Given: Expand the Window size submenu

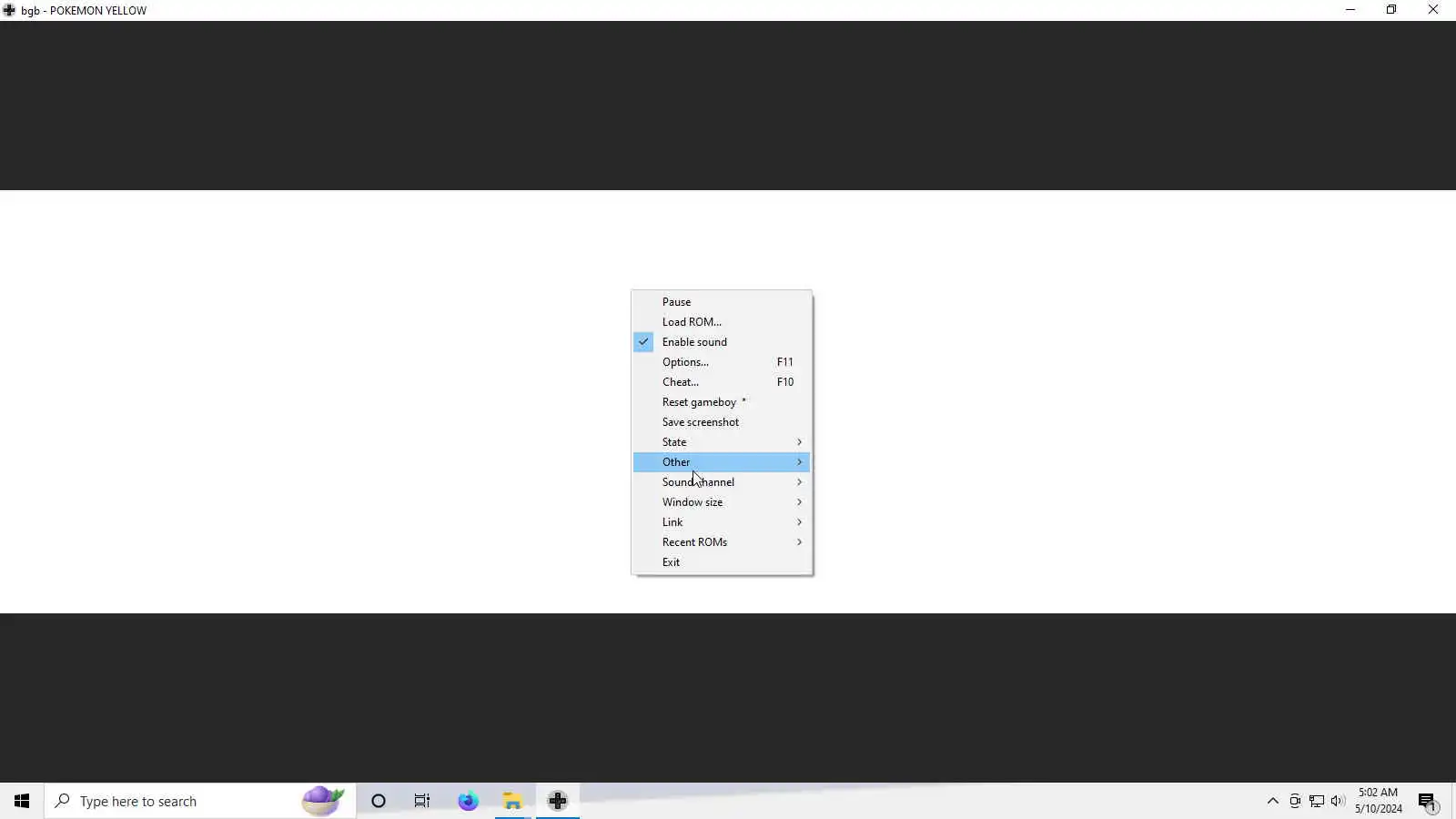Looking at the screenshot, I should (721, 502).
